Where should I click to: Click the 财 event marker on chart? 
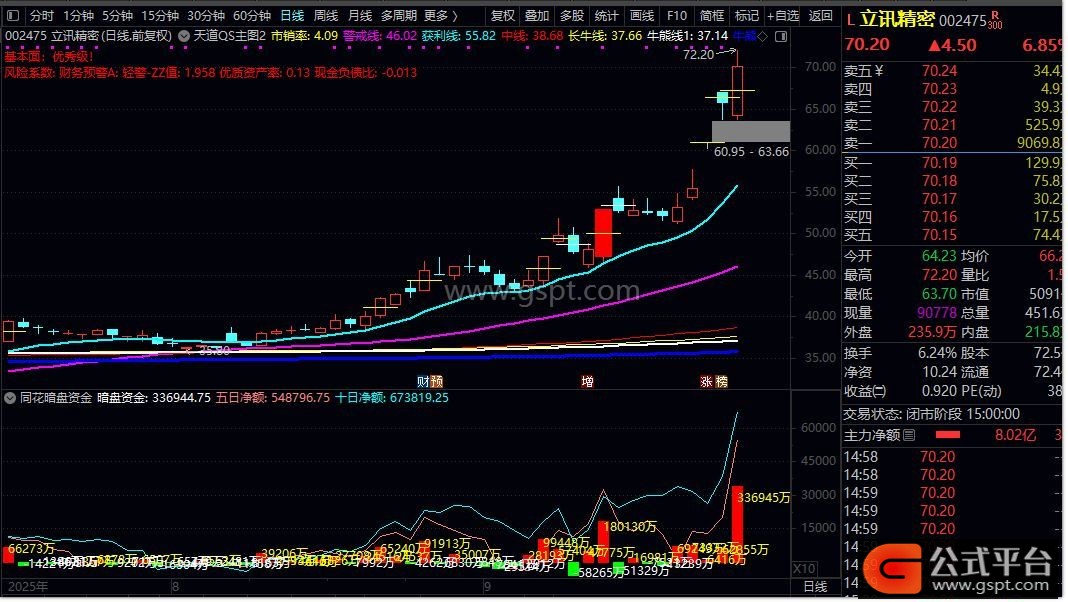pyautogui.click(x=423, y=381)
